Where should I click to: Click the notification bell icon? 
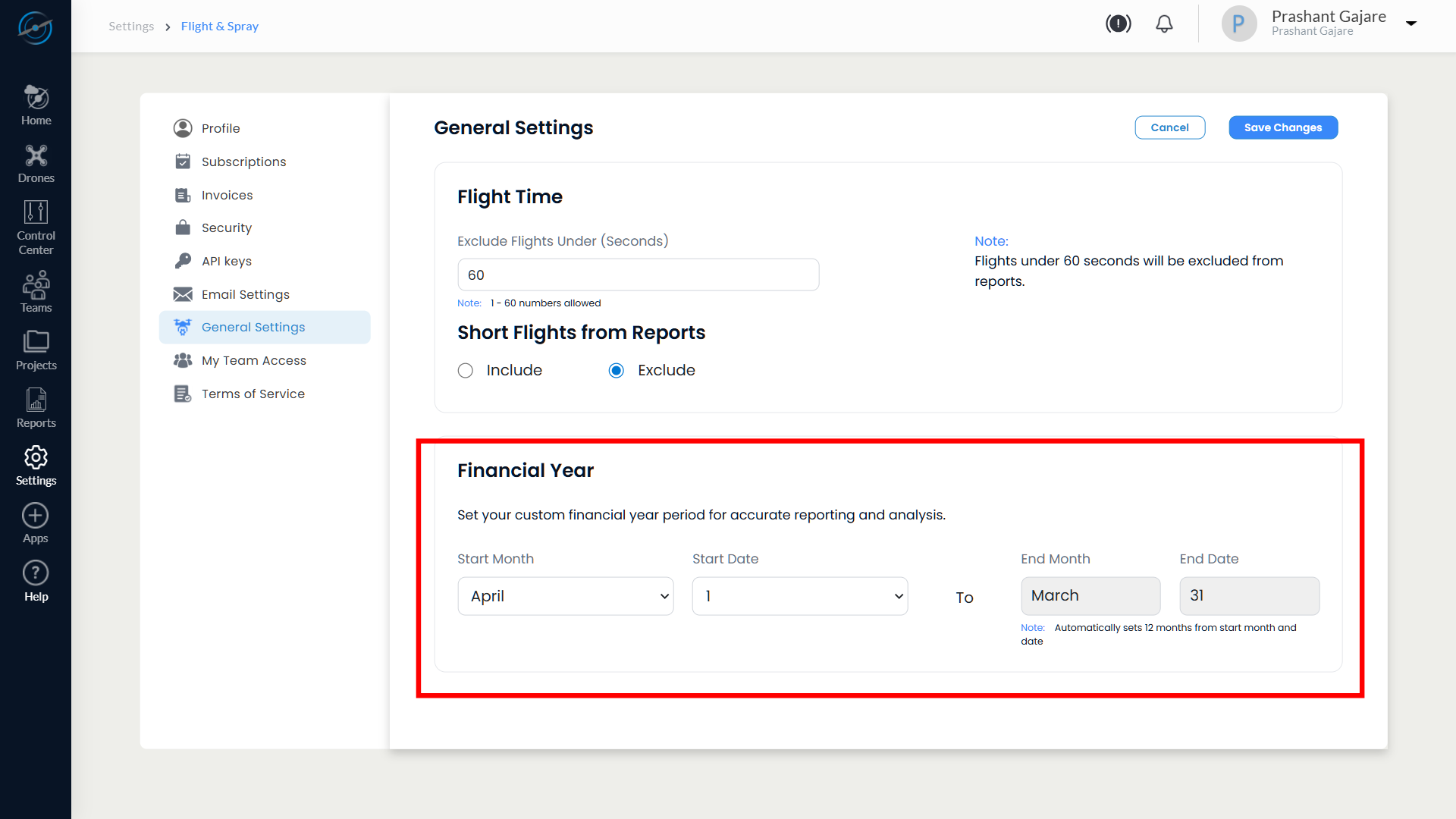point(1164,24)
